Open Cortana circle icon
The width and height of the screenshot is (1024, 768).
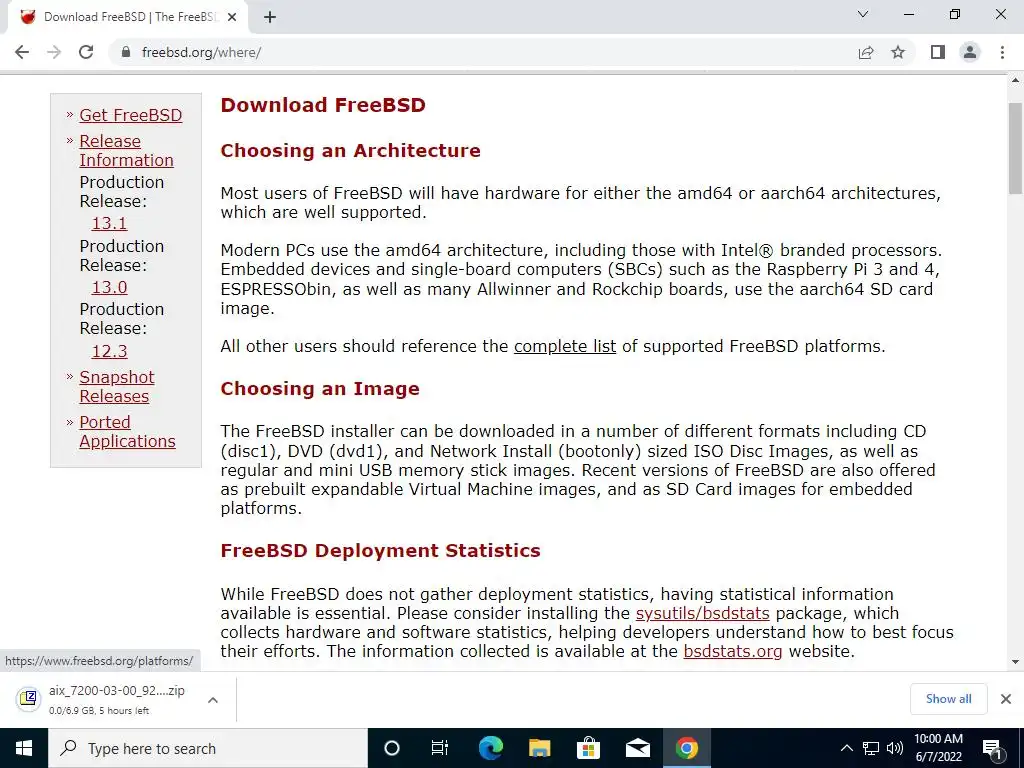point(392,748)
